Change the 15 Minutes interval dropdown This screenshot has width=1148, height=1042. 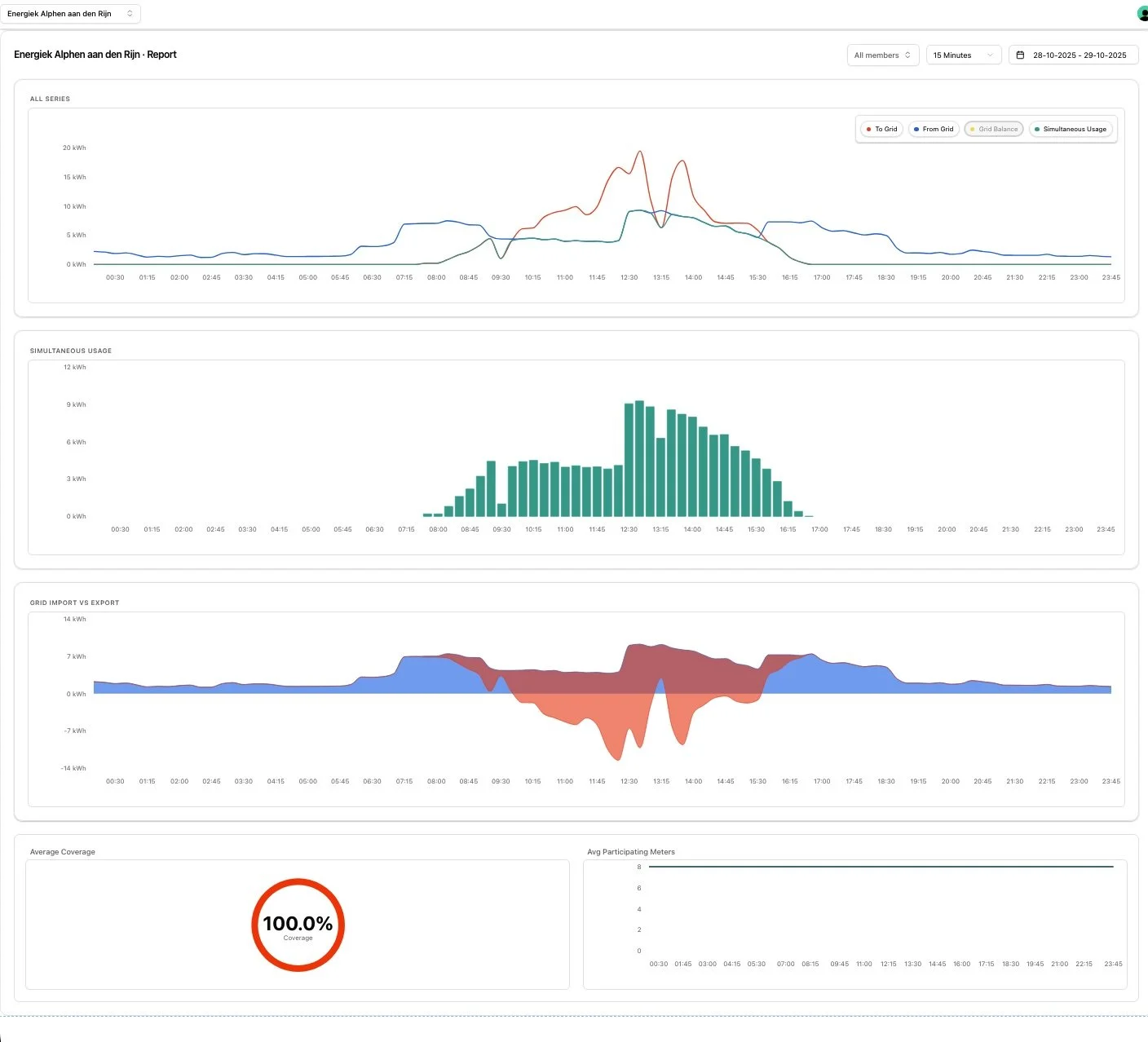[x=963, y=55]
